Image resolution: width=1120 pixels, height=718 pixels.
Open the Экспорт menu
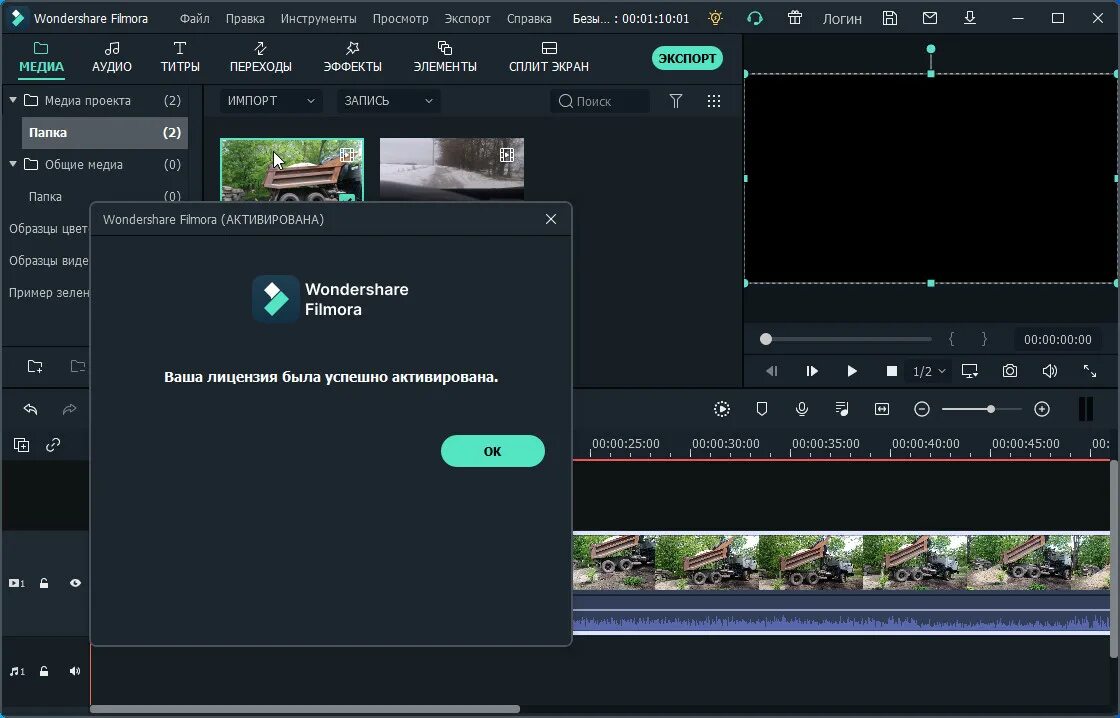point(468,19)
